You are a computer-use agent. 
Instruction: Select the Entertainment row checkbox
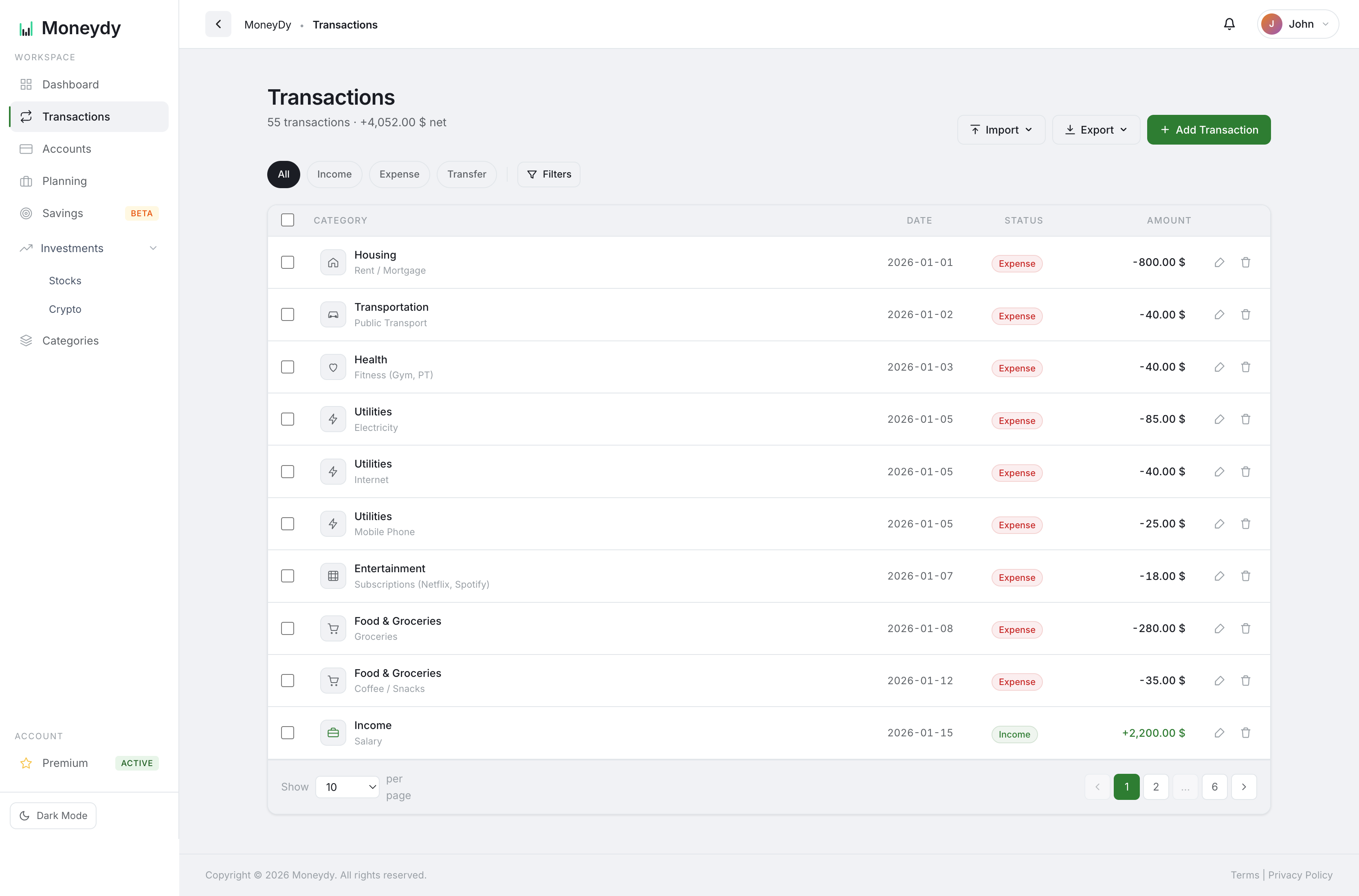(x=288, y=576)
